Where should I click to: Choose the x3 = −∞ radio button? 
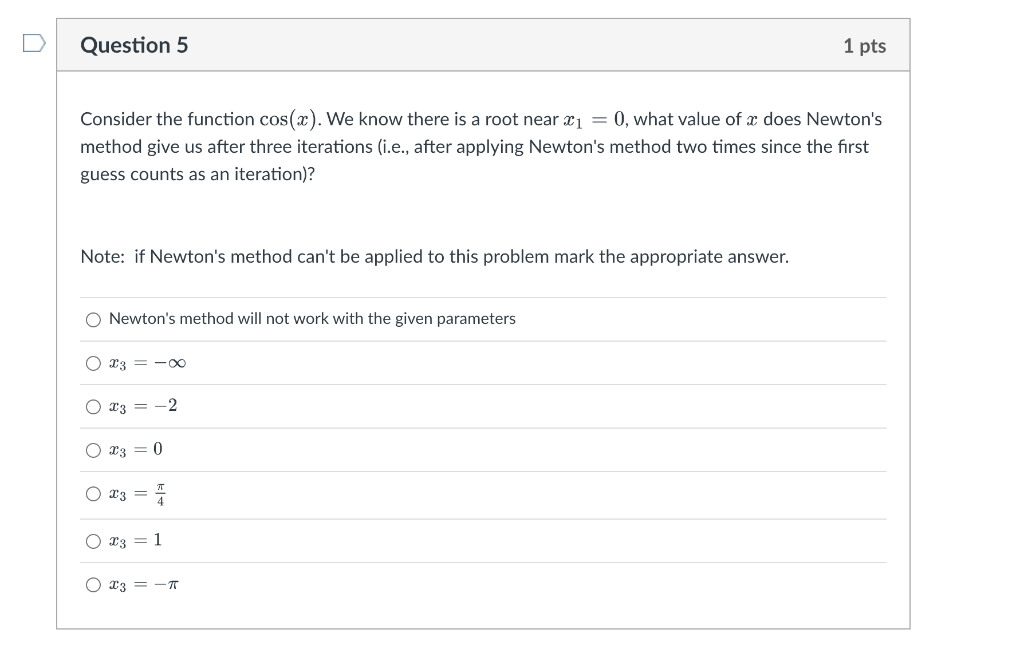tap(93, 363)
